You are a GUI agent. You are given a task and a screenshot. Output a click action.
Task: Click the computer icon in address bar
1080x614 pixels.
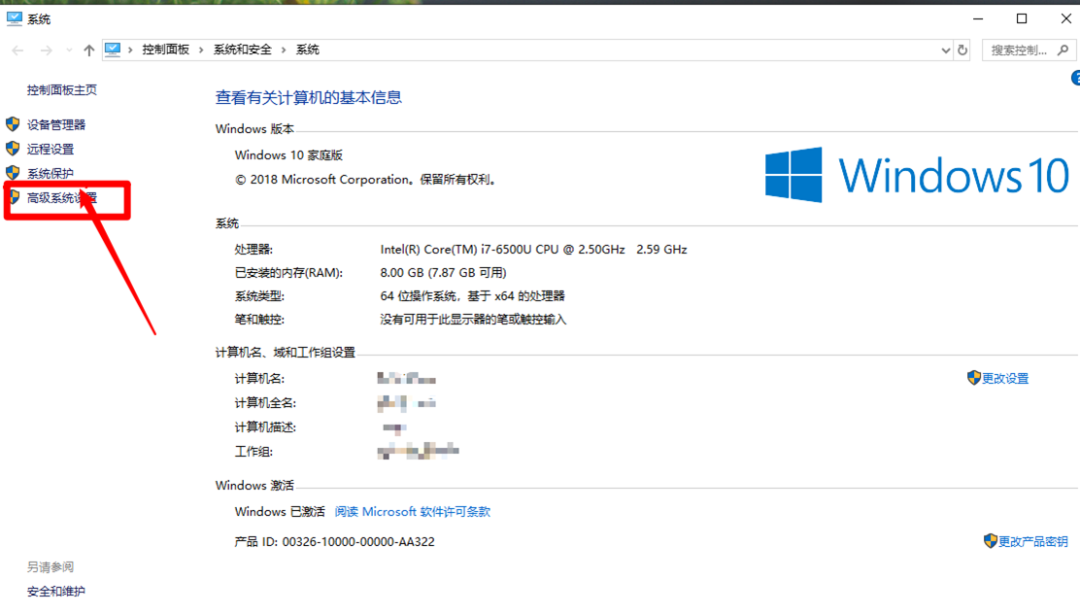click(112, 49)
